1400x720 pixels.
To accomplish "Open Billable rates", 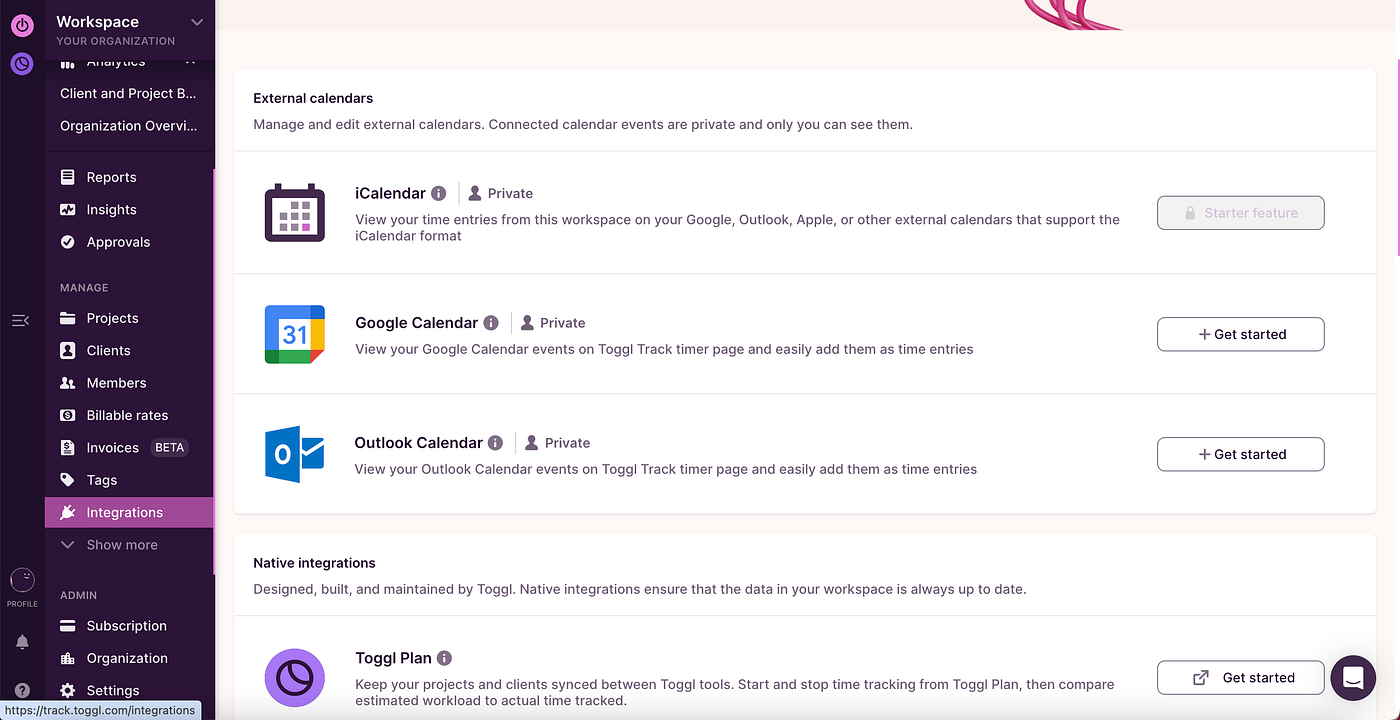I will 129,415.
